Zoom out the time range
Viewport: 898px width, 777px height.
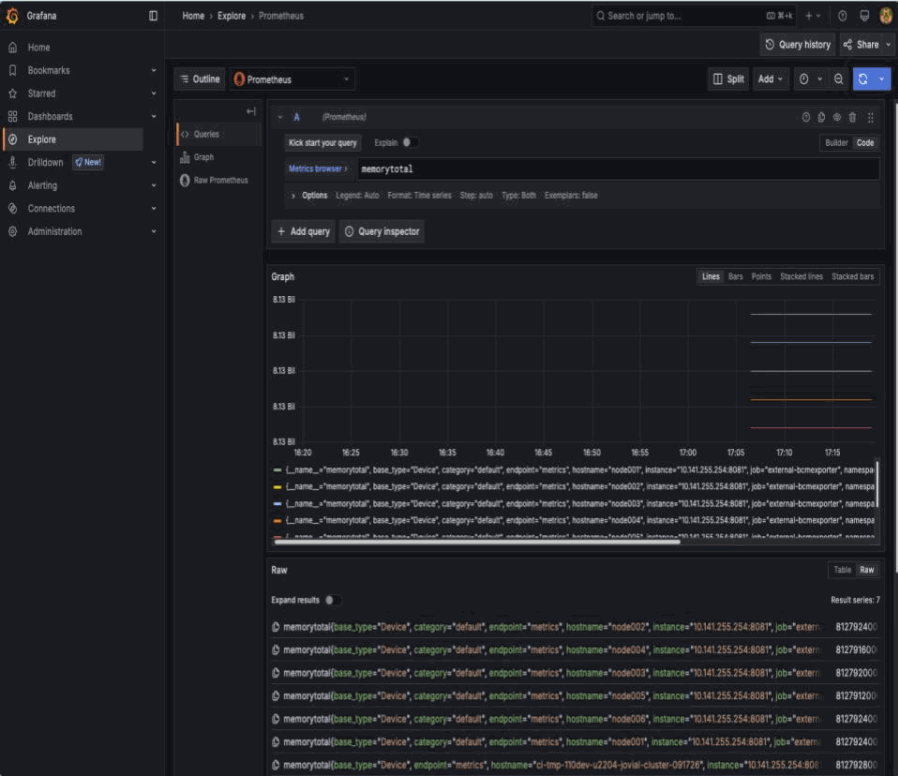838,79
